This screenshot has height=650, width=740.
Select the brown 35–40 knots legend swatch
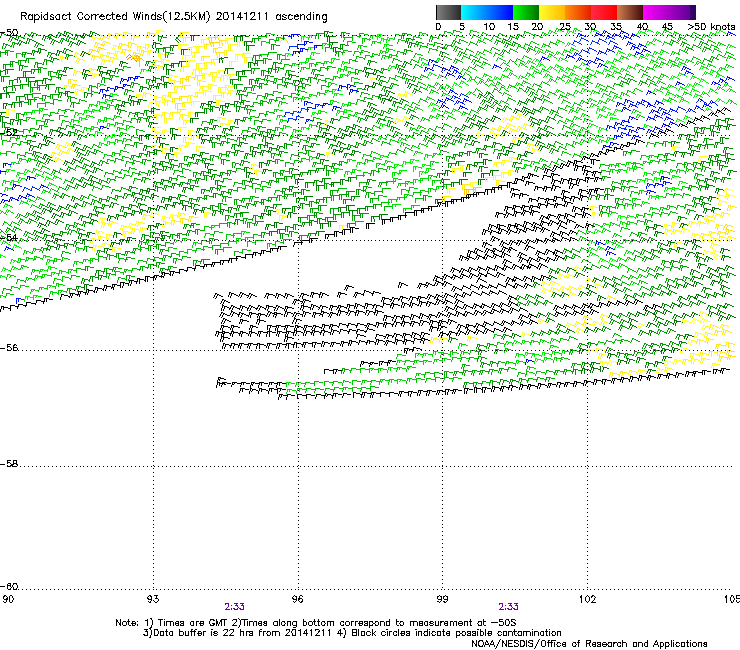pos(630,12)
